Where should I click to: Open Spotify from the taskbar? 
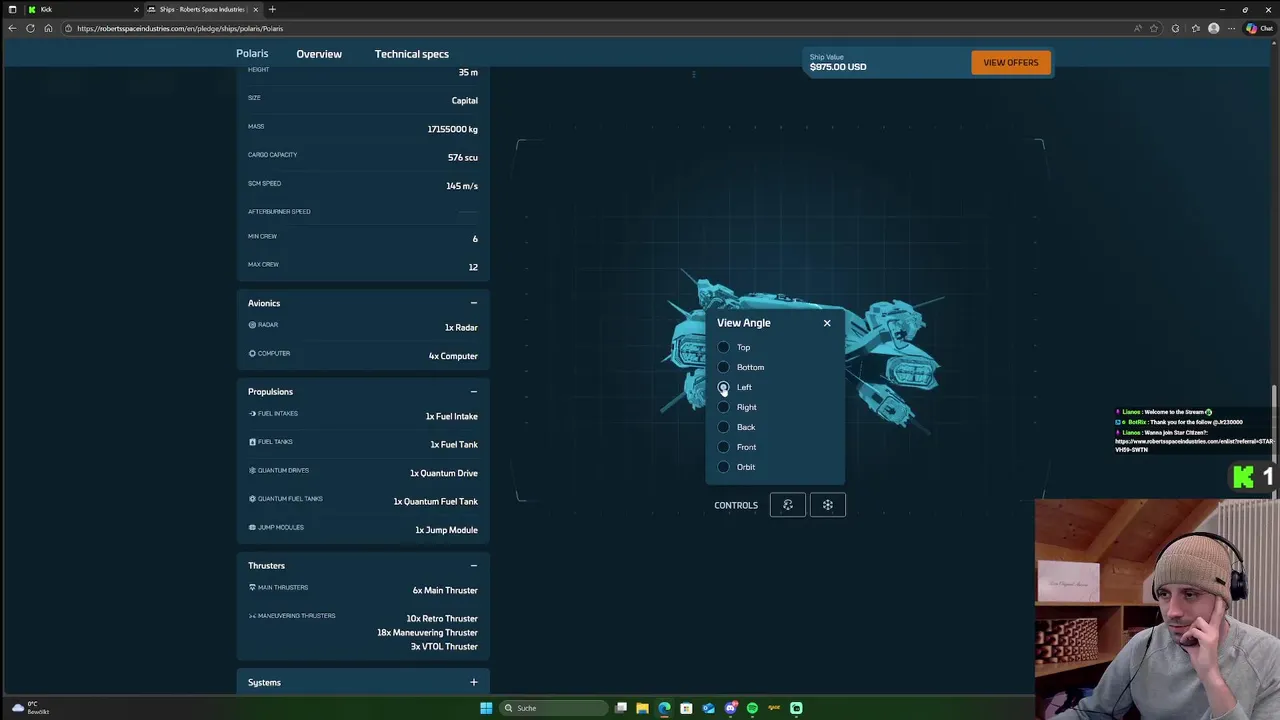pos(752,708)
